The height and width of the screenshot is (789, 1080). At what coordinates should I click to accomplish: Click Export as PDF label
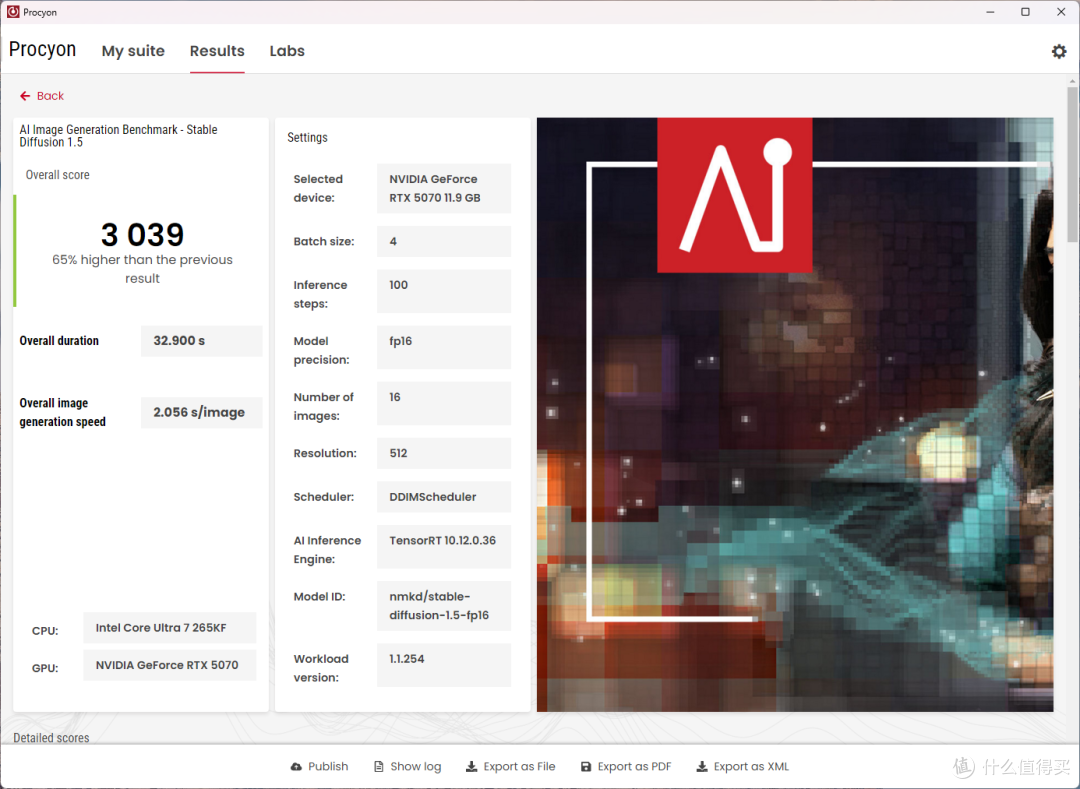click(634, 766)
